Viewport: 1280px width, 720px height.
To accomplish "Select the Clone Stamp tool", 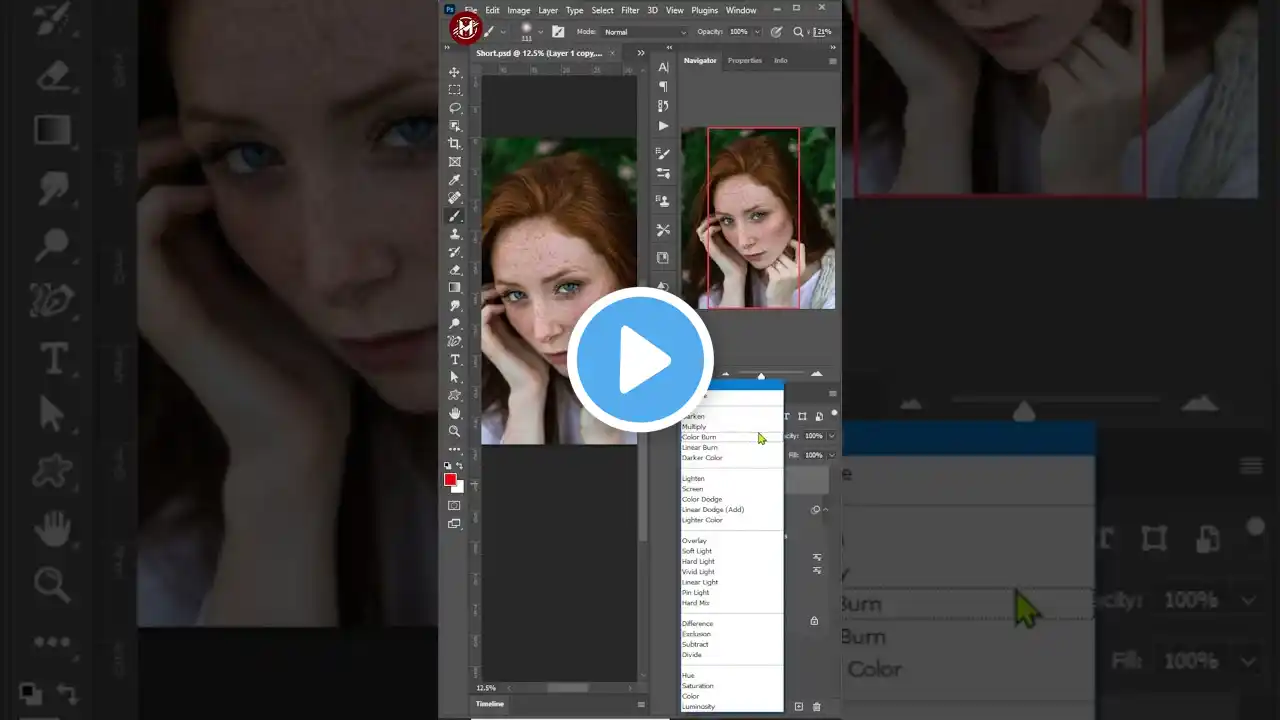I will coord(455,234).
